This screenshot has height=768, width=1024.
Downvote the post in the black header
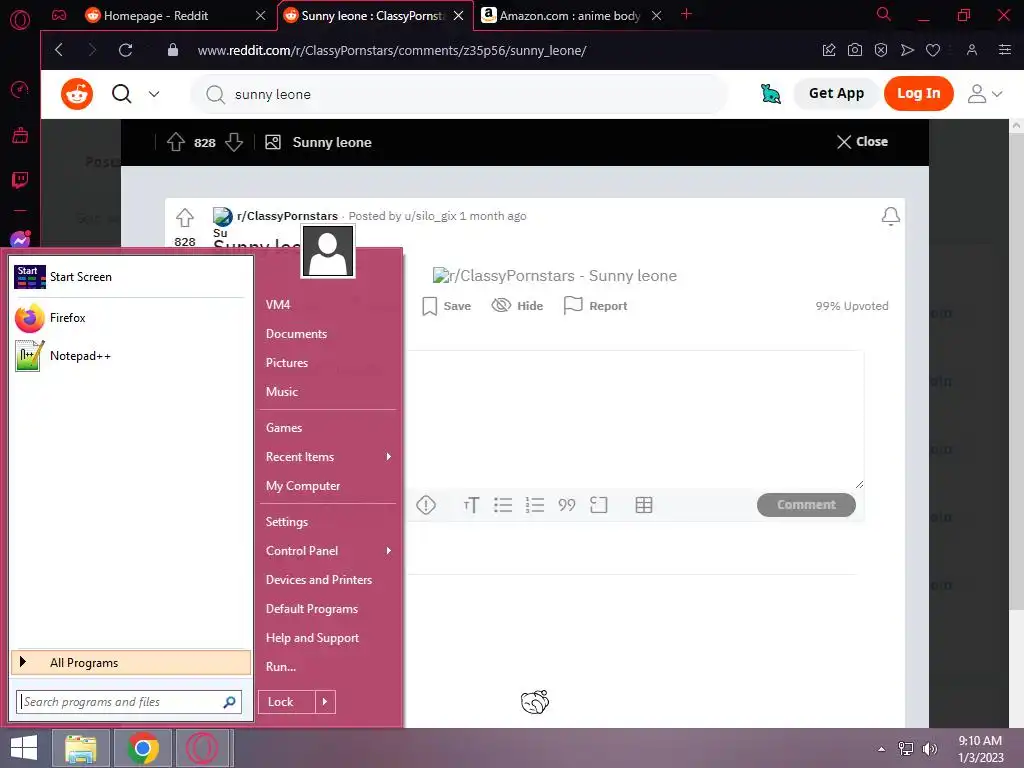[234, 142]
